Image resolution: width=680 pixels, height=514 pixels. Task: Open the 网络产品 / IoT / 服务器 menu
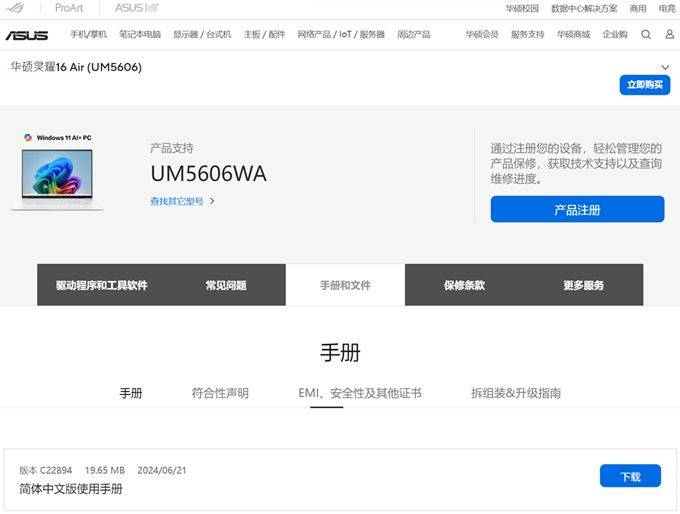(x=341, y=34)
